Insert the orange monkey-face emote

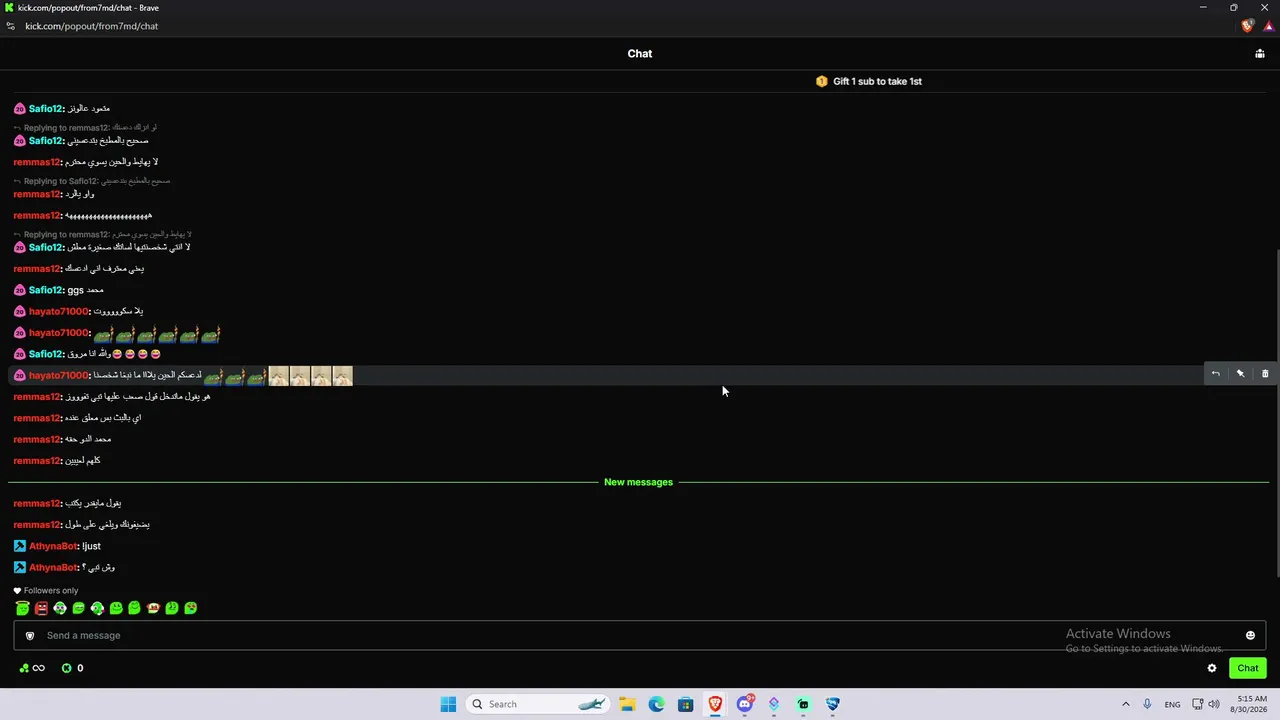point(153,608)
